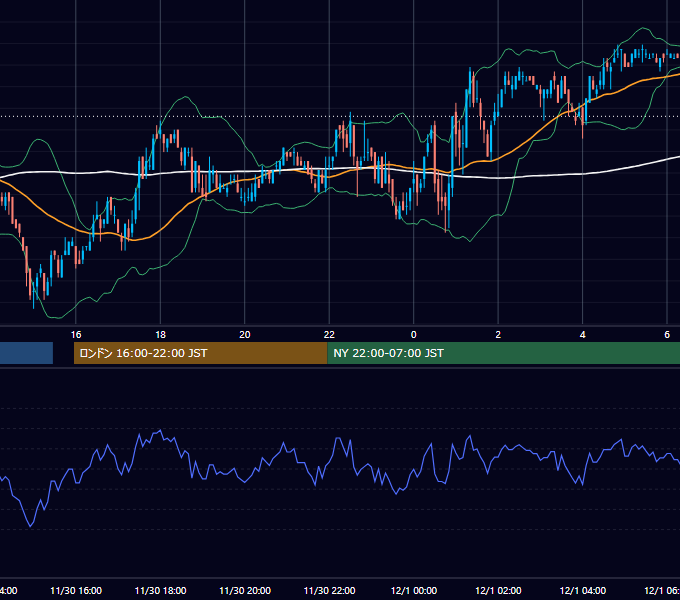Click the NY 22:00-07:00 JST session bar

(x=503, y=353)
